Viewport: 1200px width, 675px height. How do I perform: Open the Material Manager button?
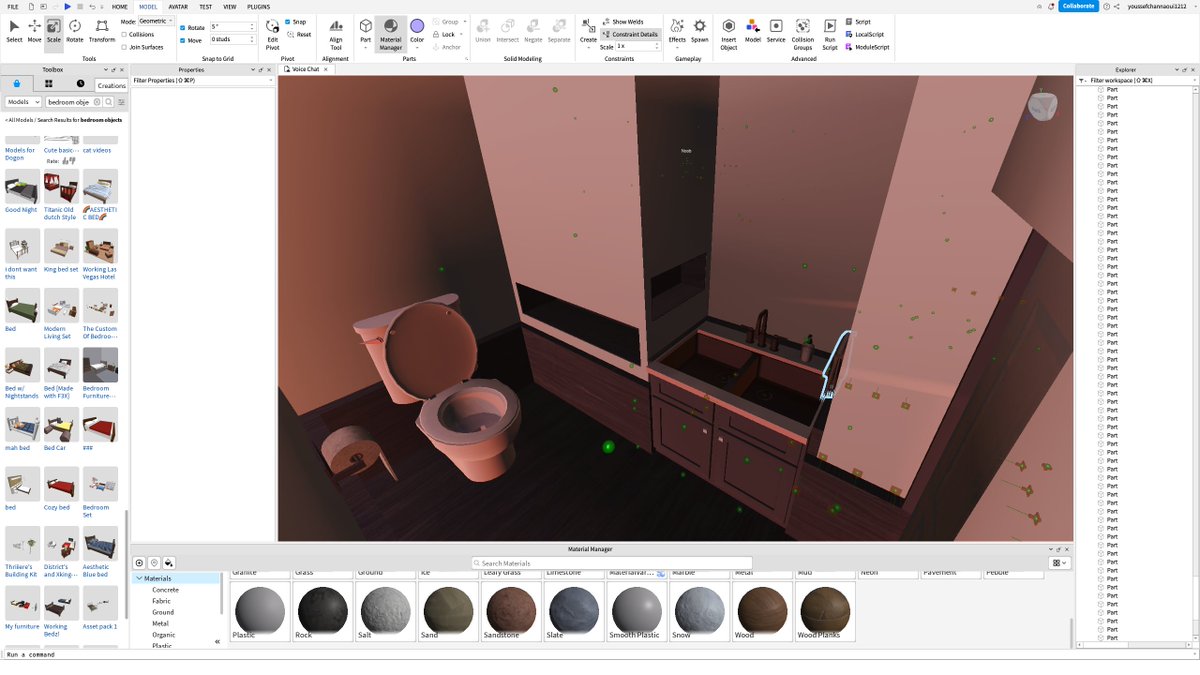pyautogui.click(x=390, y=33)
